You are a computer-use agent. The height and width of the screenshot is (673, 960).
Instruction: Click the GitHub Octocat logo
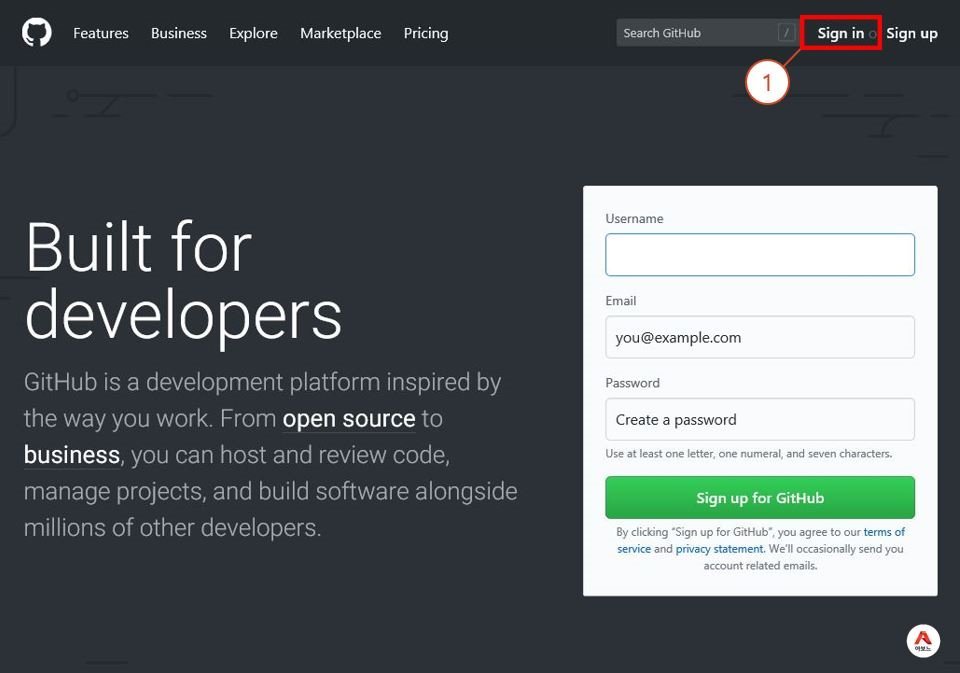(x=37, y=32)
